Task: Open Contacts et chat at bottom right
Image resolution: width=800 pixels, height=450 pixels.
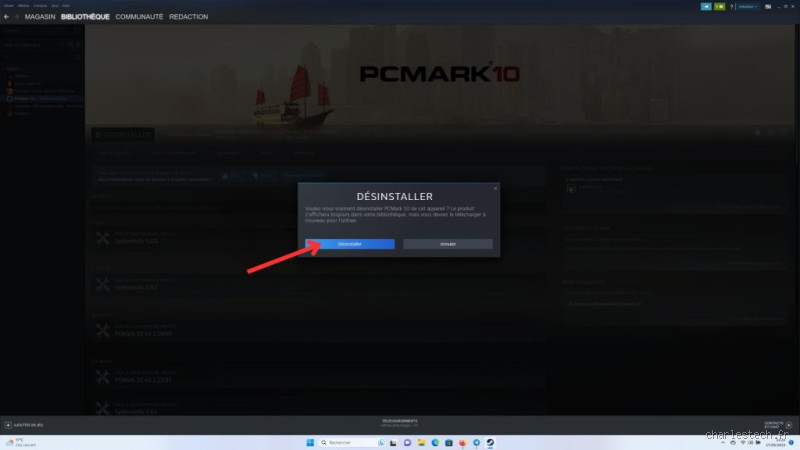Action: [x=778, y=425]
